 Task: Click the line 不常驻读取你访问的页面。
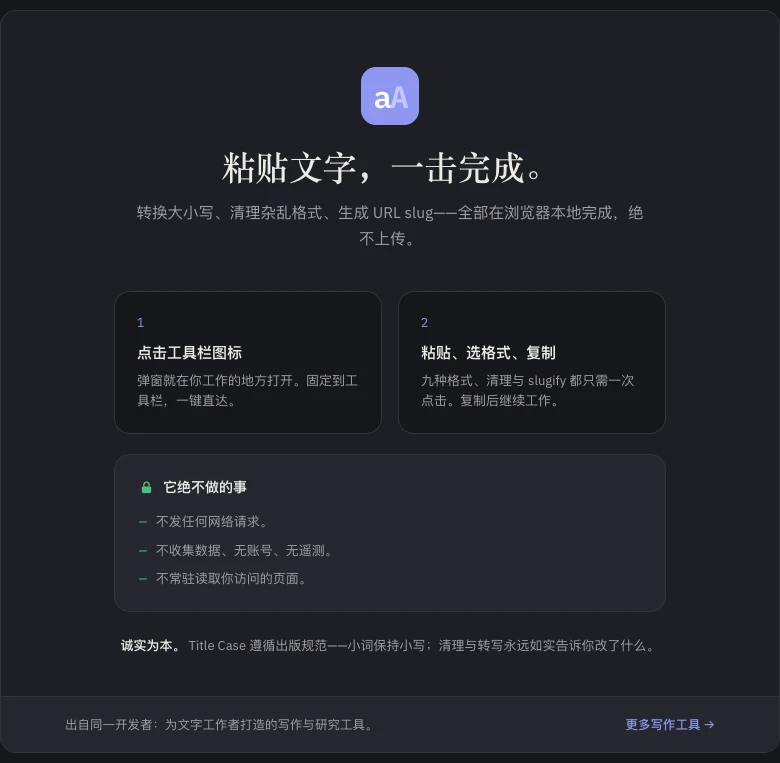[232, 578]
